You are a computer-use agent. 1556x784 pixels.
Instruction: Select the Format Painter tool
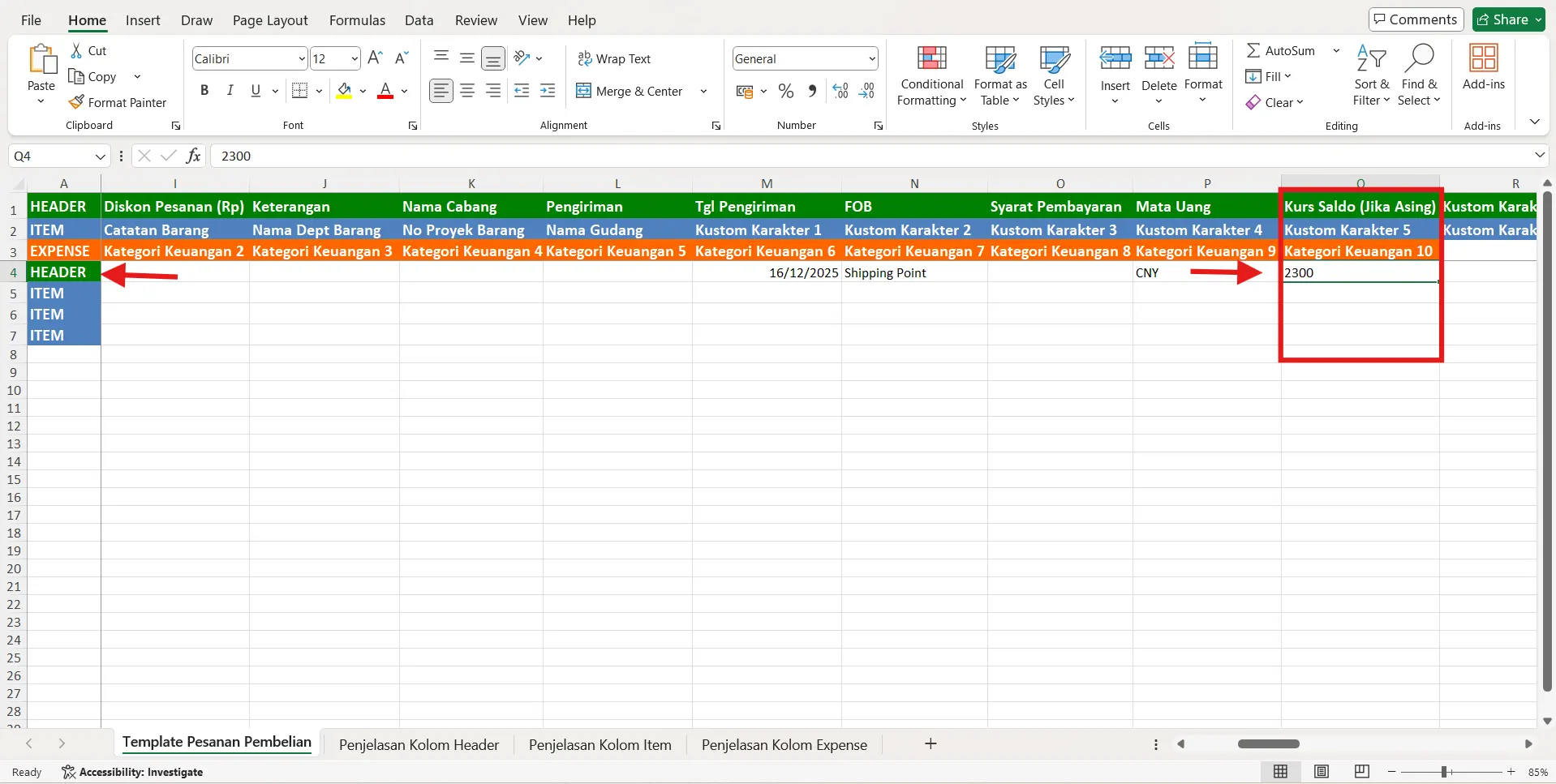coord(118,102)
